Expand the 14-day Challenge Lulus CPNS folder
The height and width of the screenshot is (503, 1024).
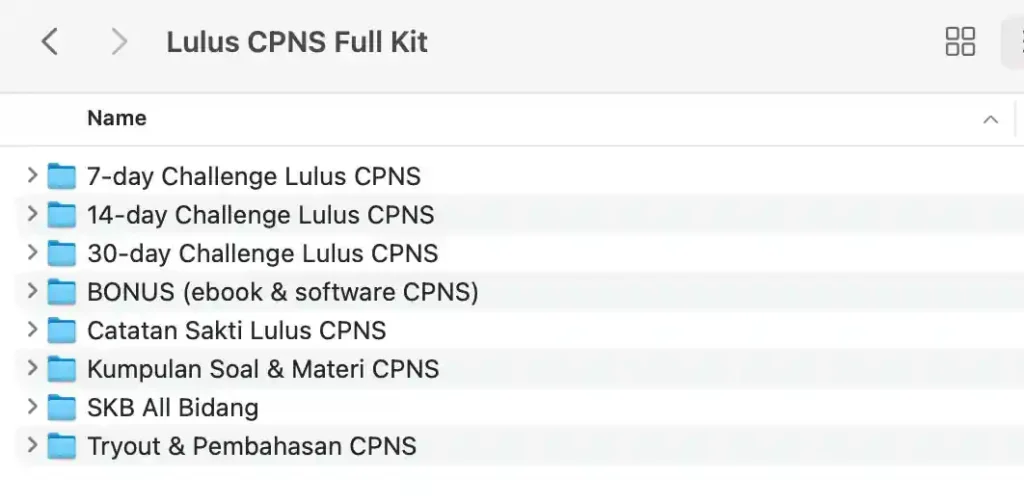[x=32, y=214]
